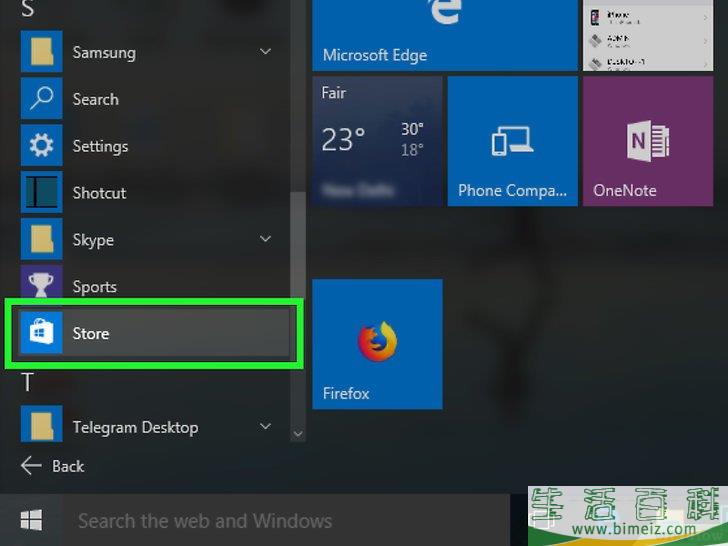Go Back using the Back label
The height and width of the screenshot is (546, 728).
coord(68,466)
